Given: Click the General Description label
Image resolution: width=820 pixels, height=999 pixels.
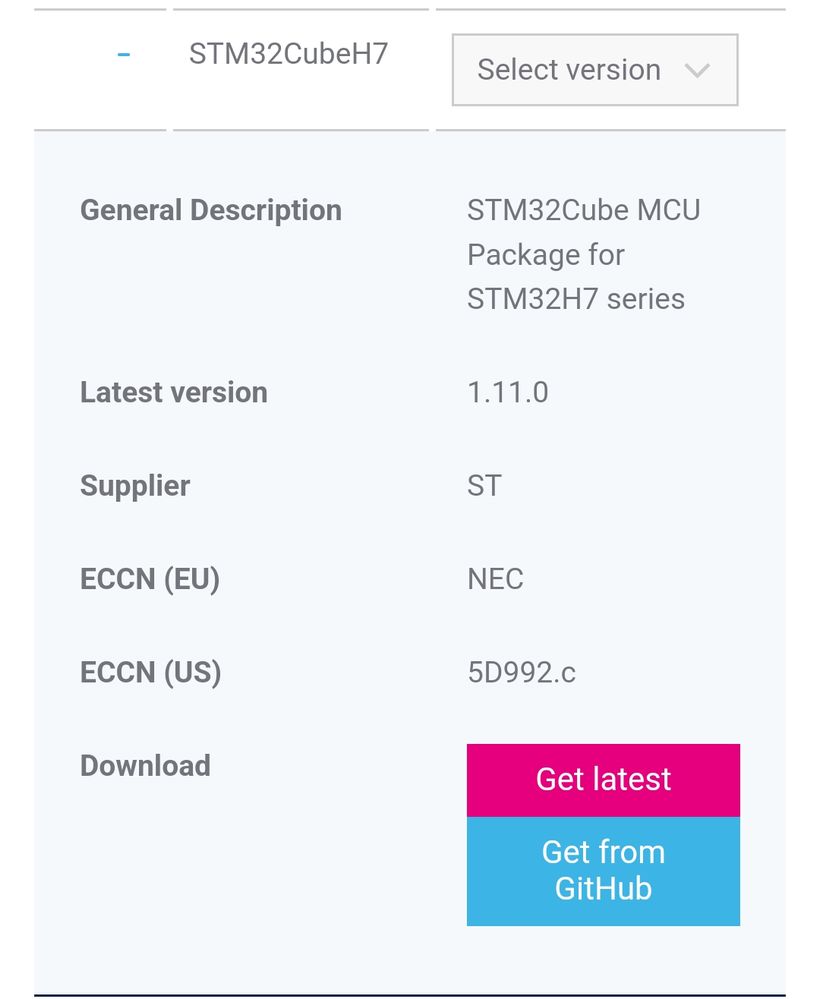Looking at the screenshot, I should point(211,210).
